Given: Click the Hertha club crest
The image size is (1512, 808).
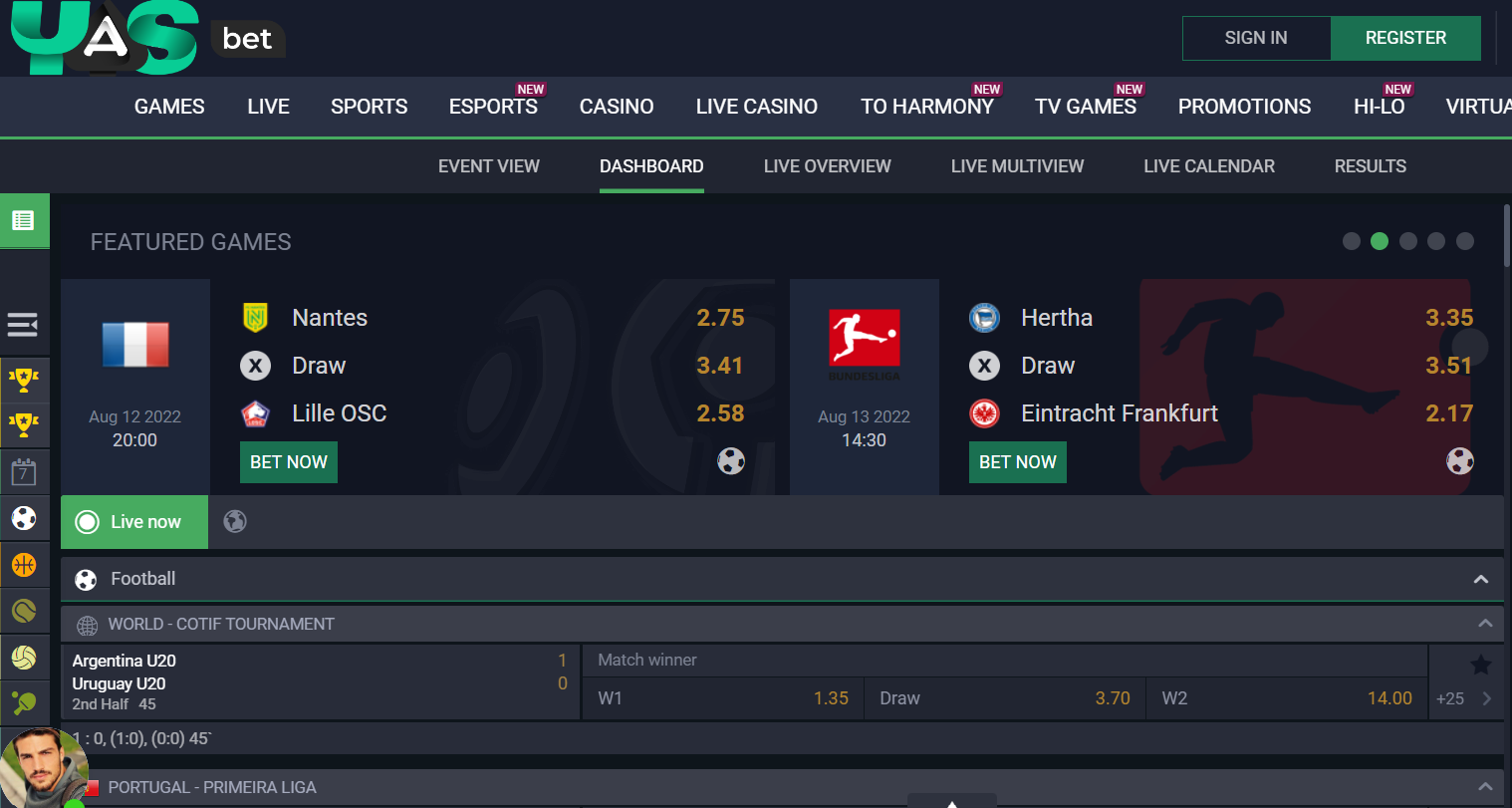Looking at the screenshot, I should tap(985, 318).
